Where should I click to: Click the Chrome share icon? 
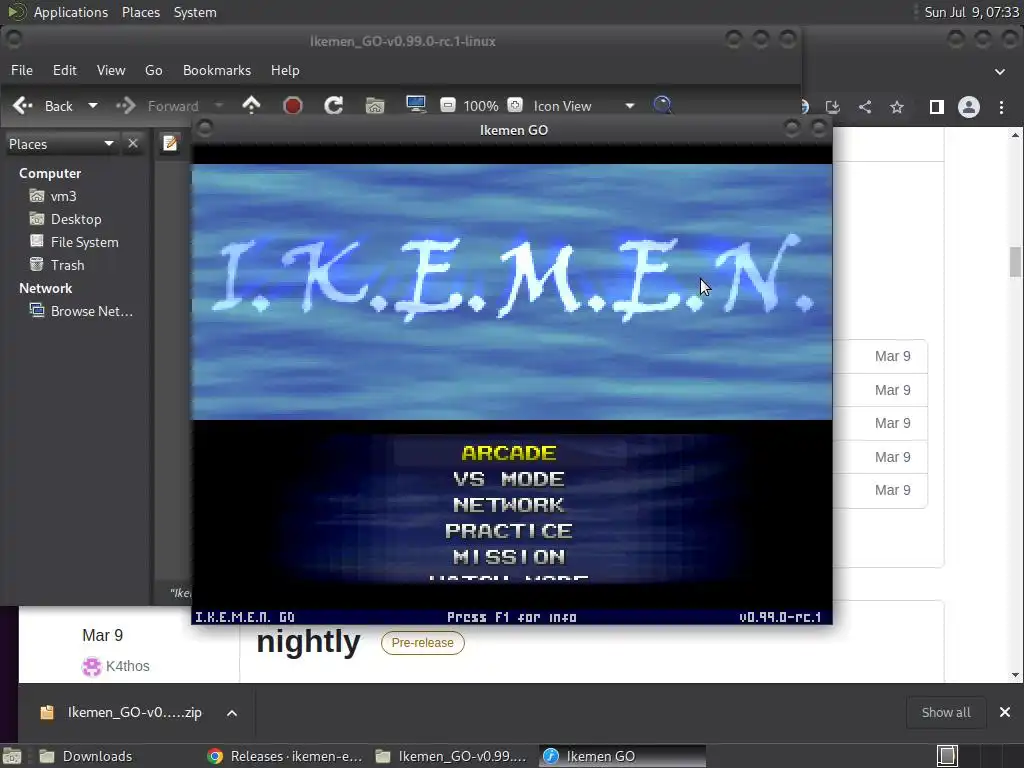pos(865,106)
